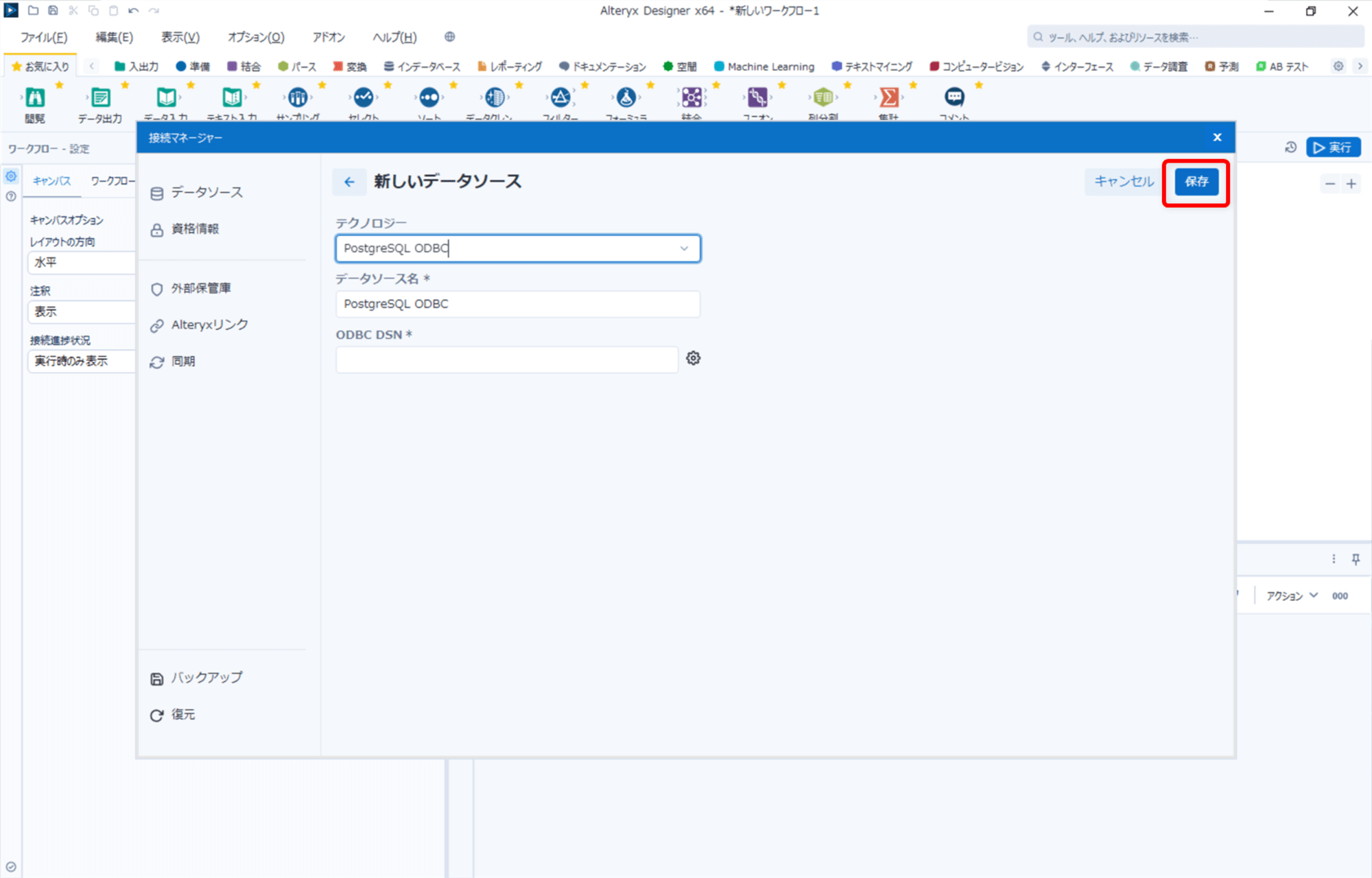This screenshot has width=1372, height=878.
Task: Open the 表示(V) menu
Action: [180, 37]
